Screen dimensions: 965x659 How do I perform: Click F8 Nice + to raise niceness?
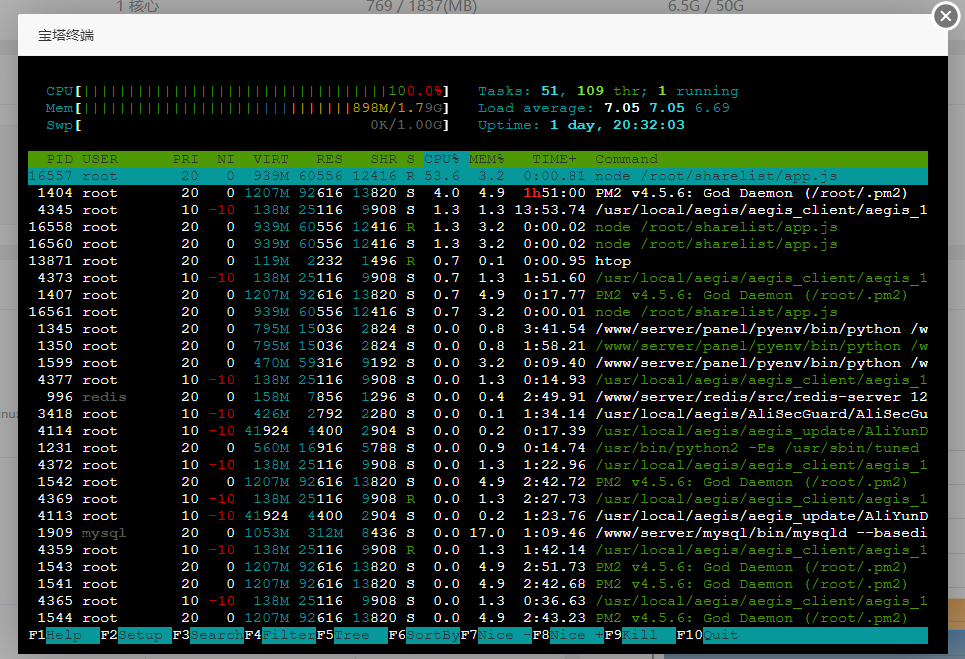(568, 635)
